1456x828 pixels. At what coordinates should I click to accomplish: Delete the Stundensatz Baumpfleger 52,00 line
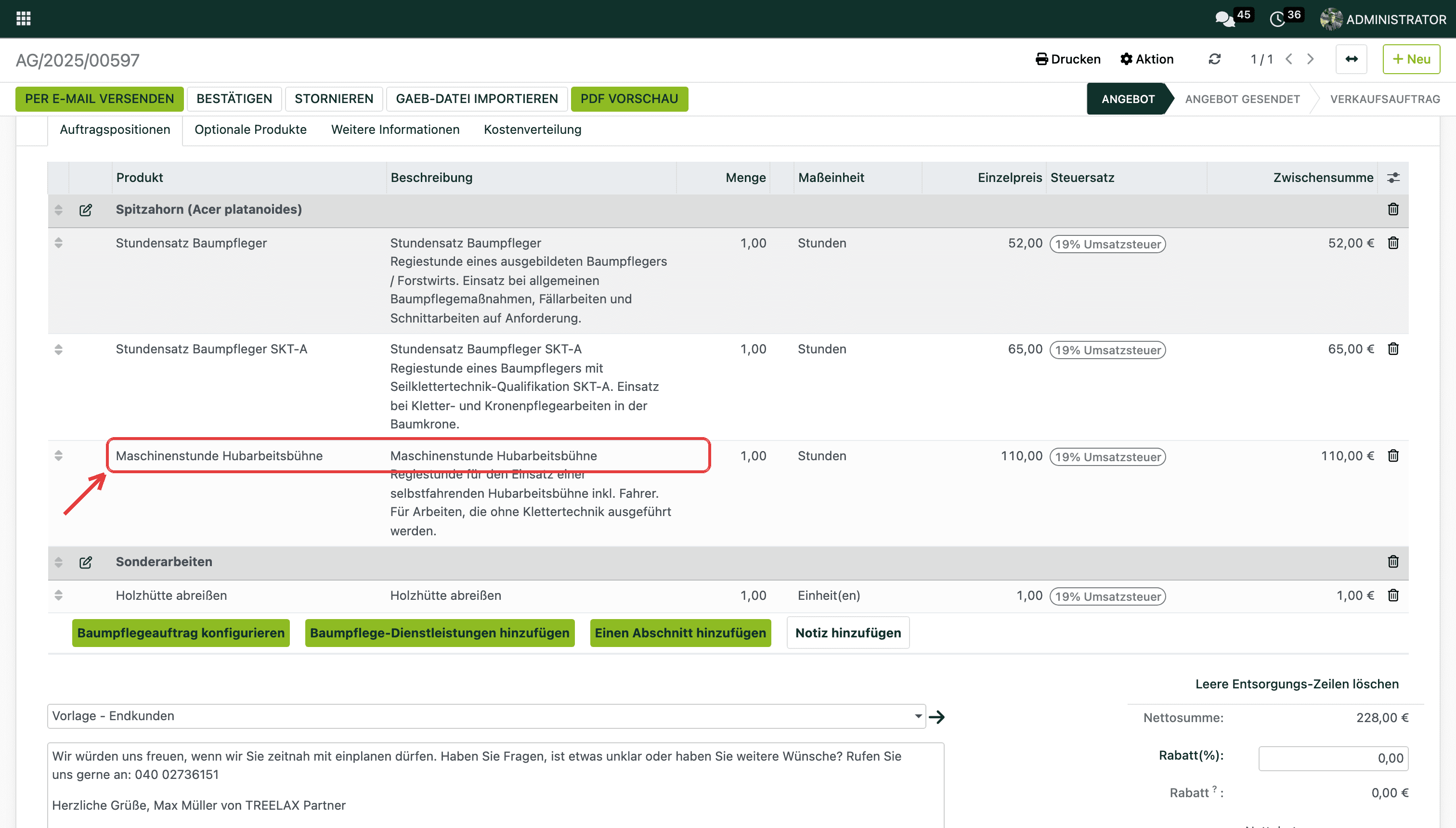pos(1393,243)
